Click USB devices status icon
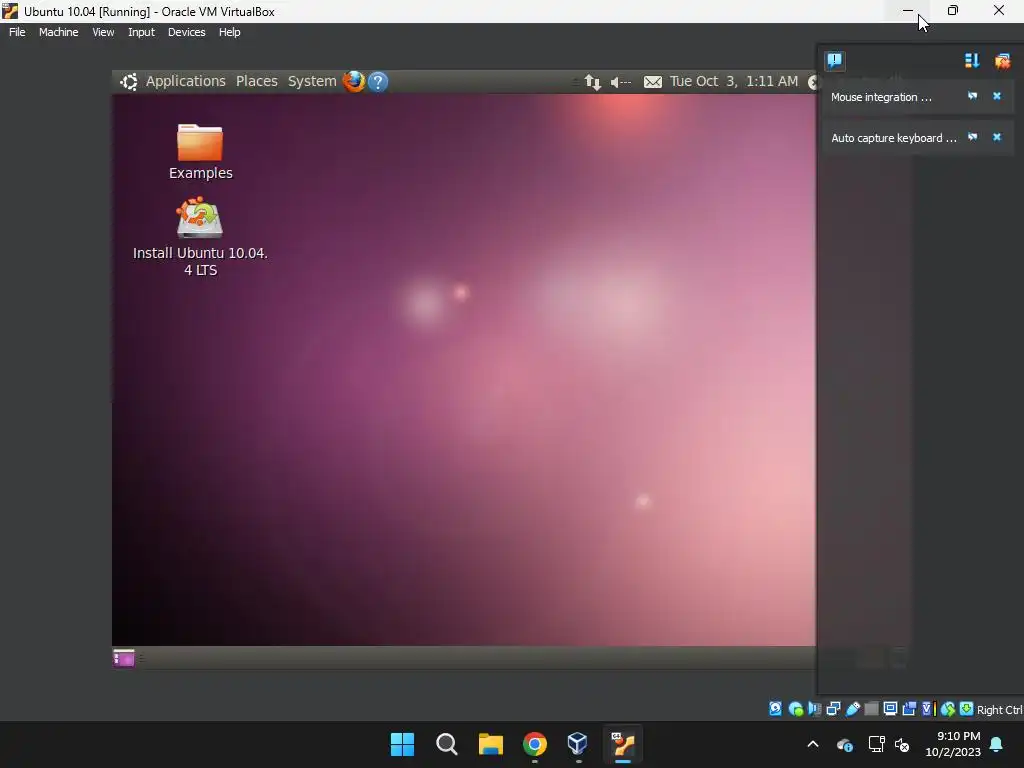Viewport: 1024px width, 768px height. (852, 709)
